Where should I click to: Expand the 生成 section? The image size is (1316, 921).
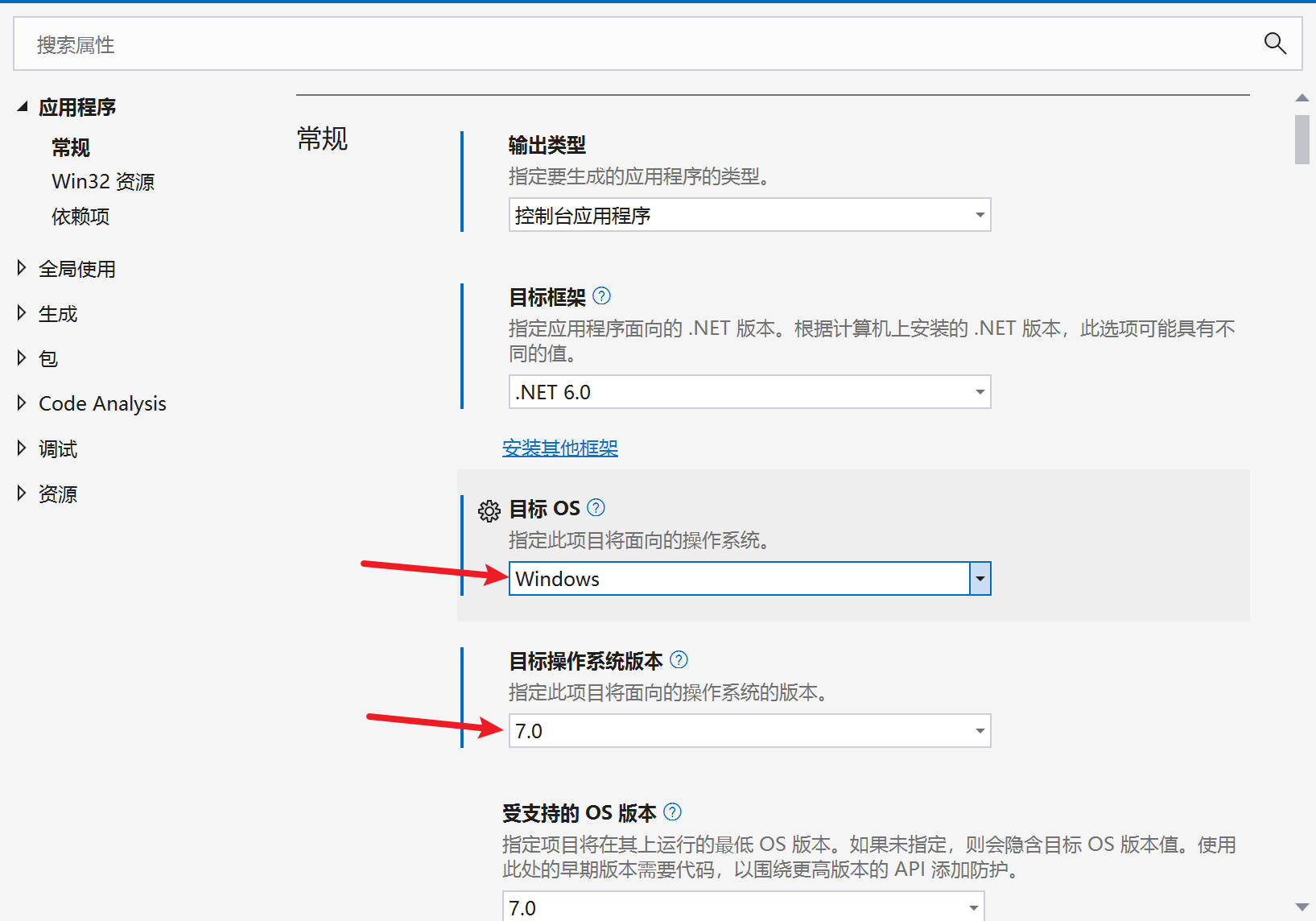click(22, 313)
